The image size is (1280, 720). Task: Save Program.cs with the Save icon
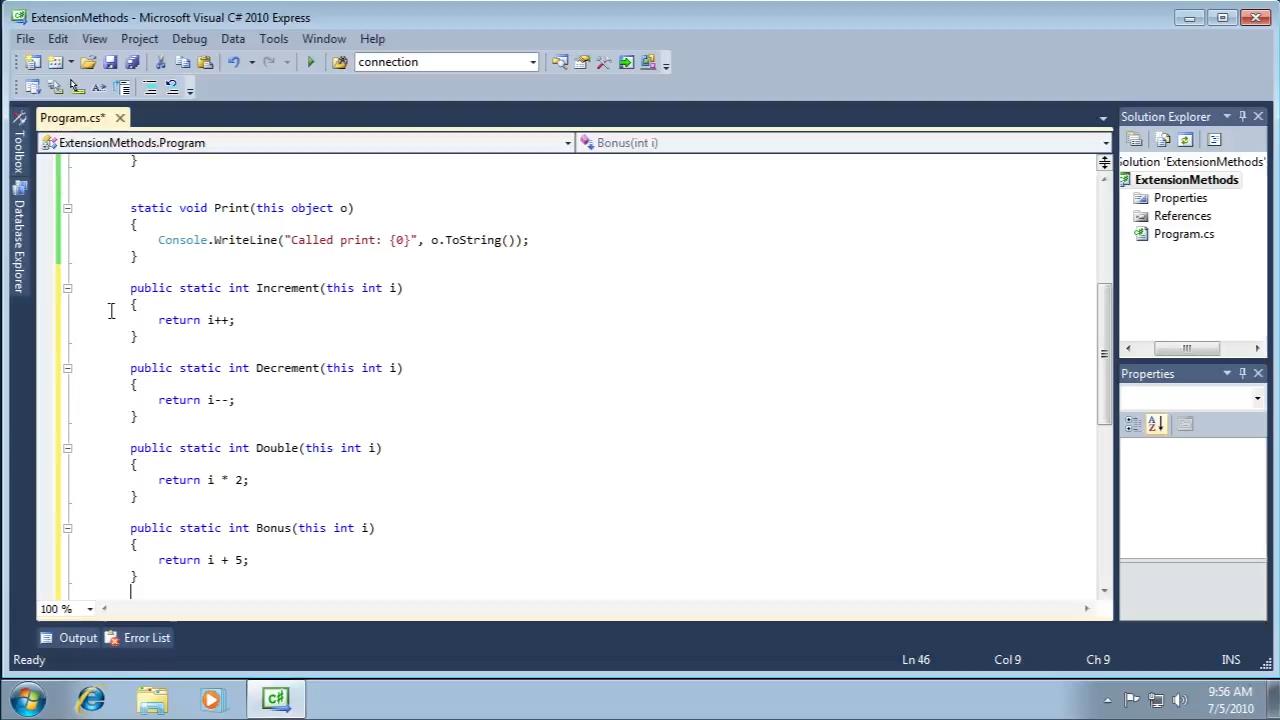(x=111, y=62)
